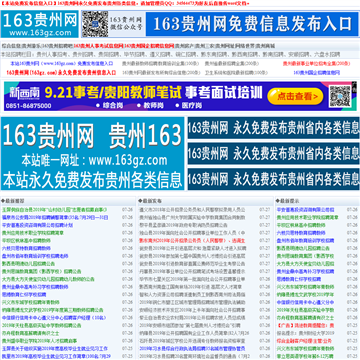Viewport: 360px width, 360px height.
Task: Open the 福泉市公安局2019年招聘辅警简章 post
Action: (x=55, y=217)
